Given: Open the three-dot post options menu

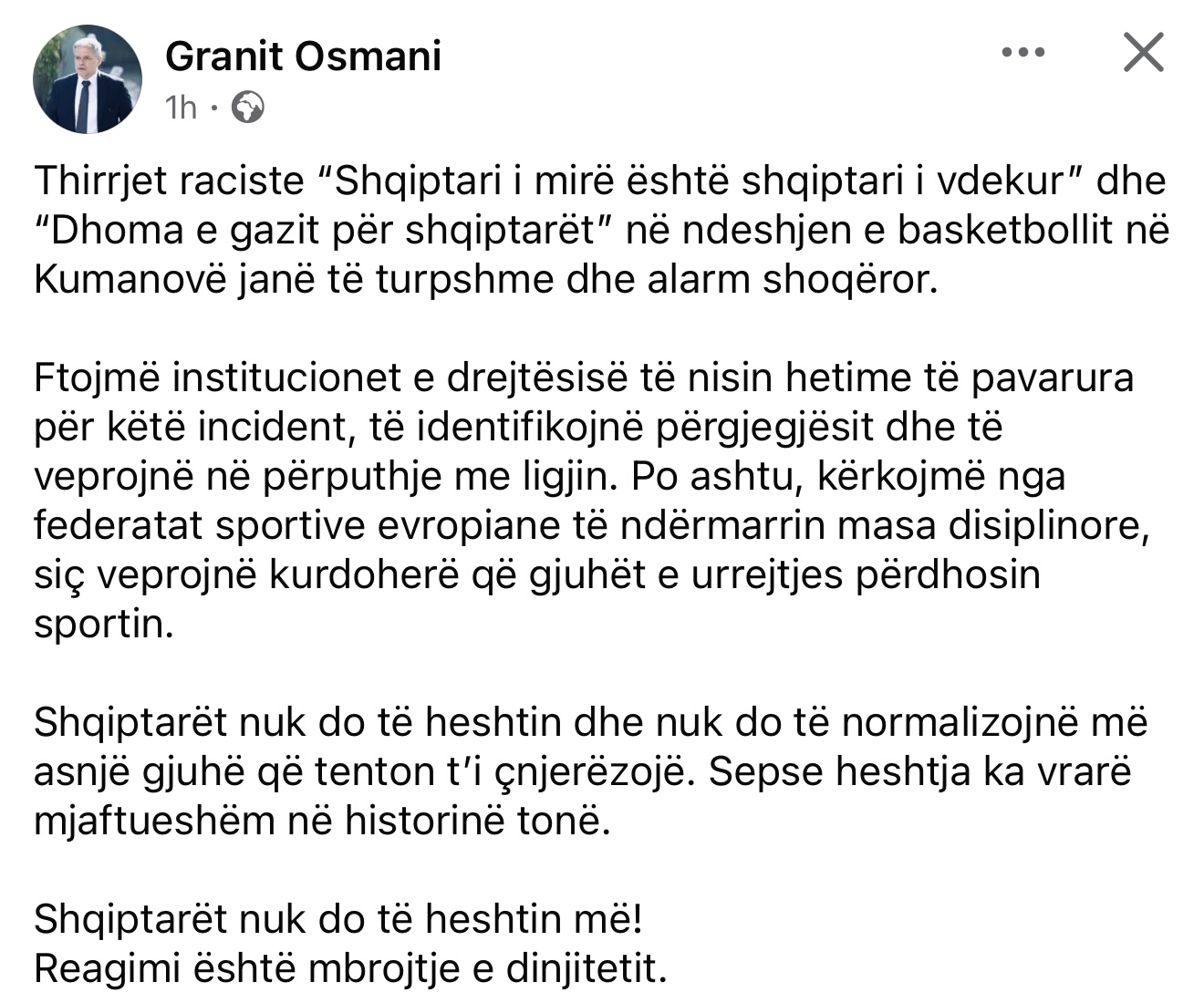Looking at the screenshot, I should (x=1022, y=54).
